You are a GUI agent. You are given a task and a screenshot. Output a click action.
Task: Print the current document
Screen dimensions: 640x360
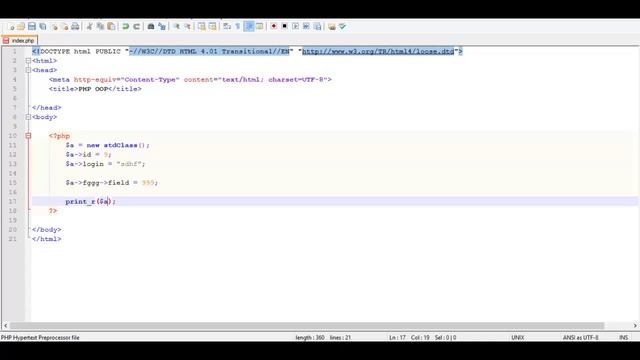pos(75,27)
